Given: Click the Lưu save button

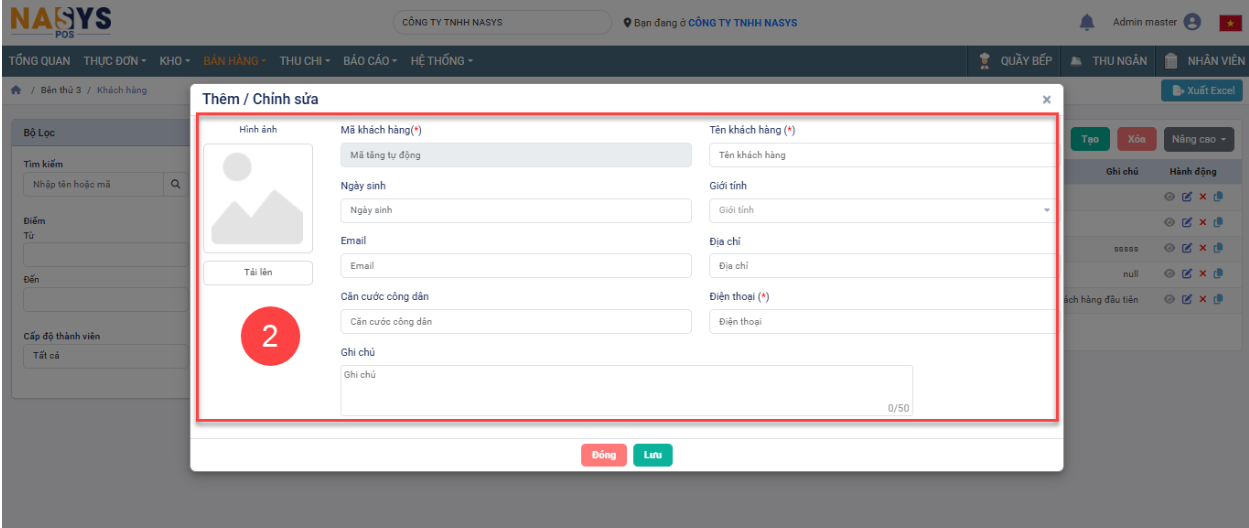Looking at the screenshot, I should coord(652,455).
